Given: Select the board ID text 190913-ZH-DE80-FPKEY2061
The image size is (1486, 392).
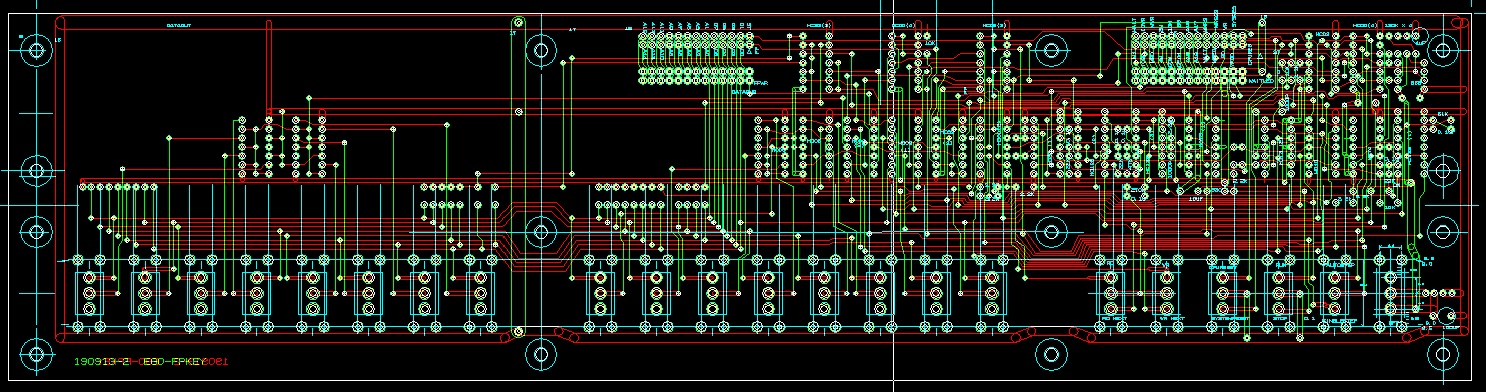Looking at the screenshot, I should 152,361.
